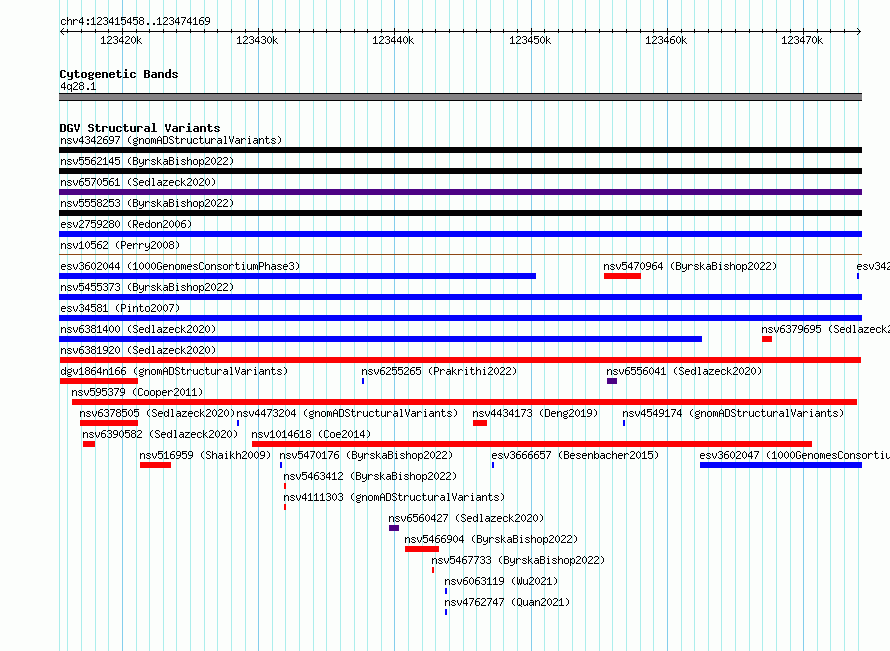The width and height of the screenshot is (890, 651).
Task: Click the Cytogenetic Bands track title
Action: pos(119,74)
